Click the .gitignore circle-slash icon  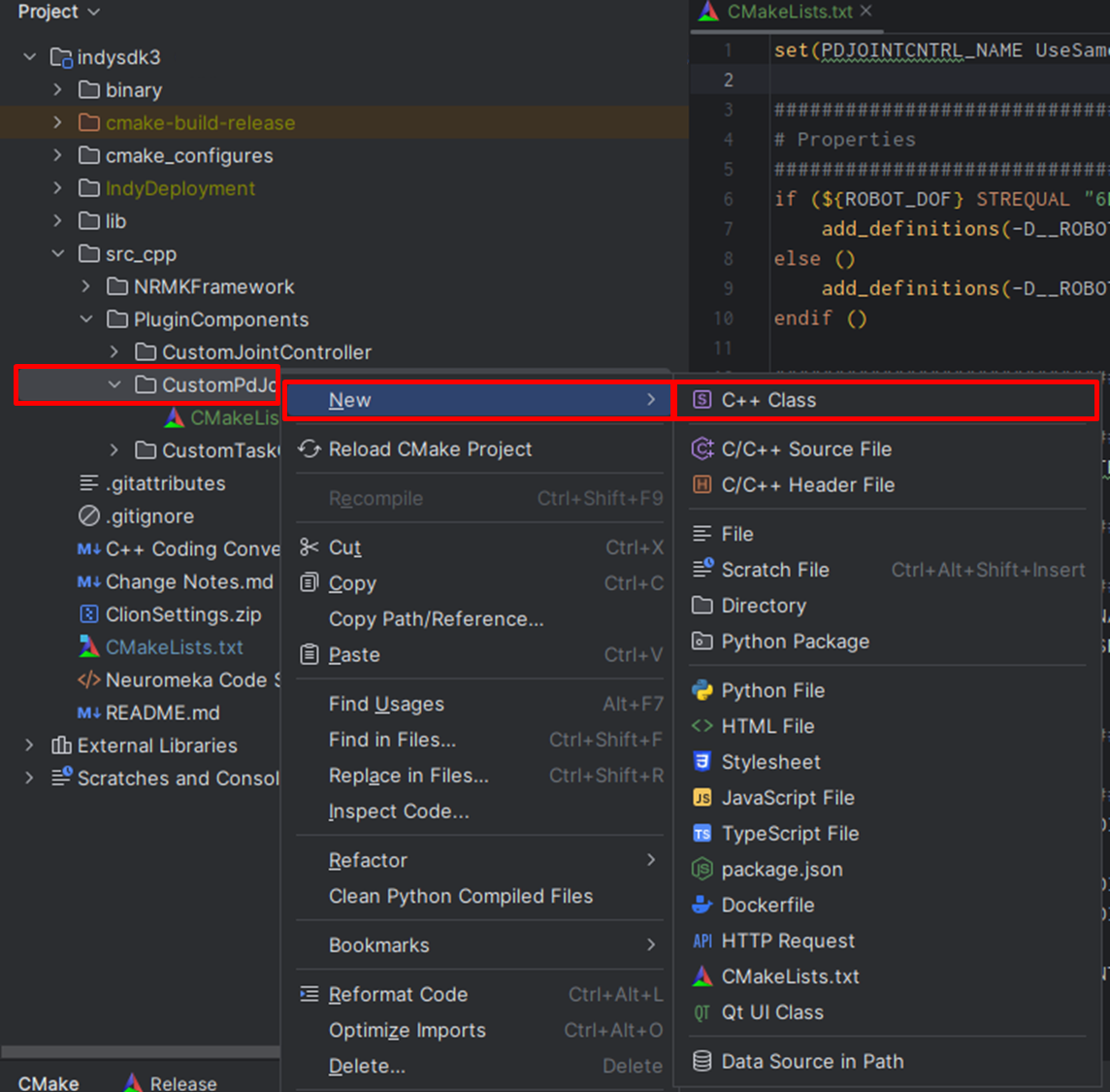click(x=88, y=516)
